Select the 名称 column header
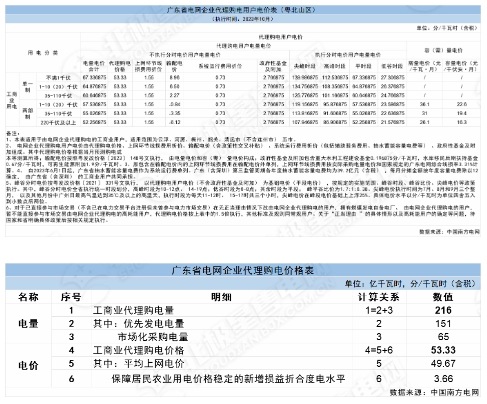Screen dimensions: 487x404 pos(28,297)
